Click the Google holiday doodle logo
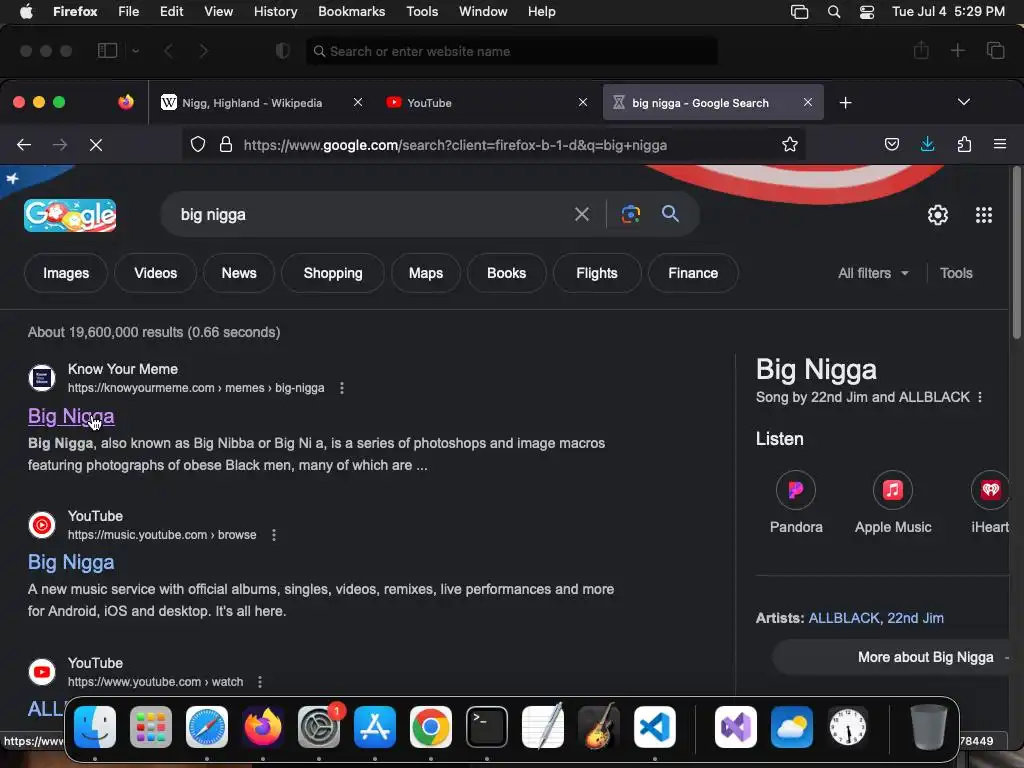This screenshot has height=768, width=1024. coord(70,215)
